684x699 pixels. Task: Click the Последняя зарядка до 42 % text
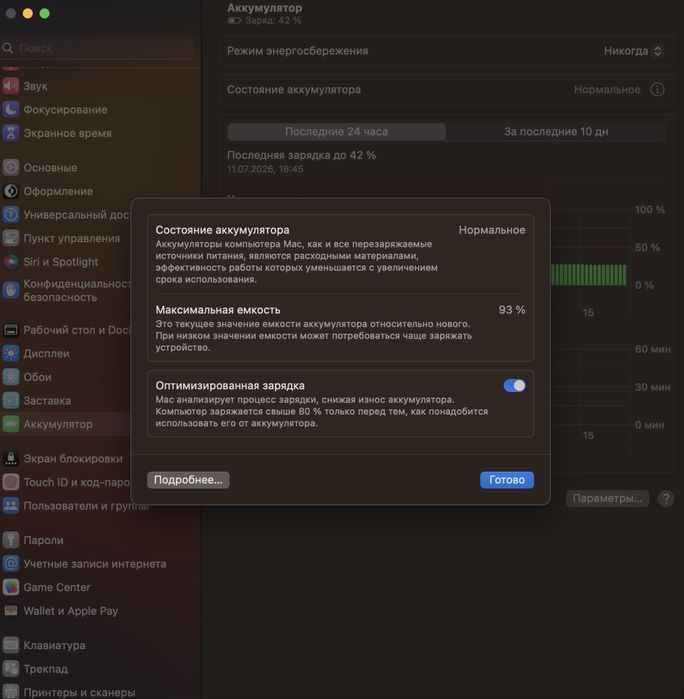tap(301, 155)
